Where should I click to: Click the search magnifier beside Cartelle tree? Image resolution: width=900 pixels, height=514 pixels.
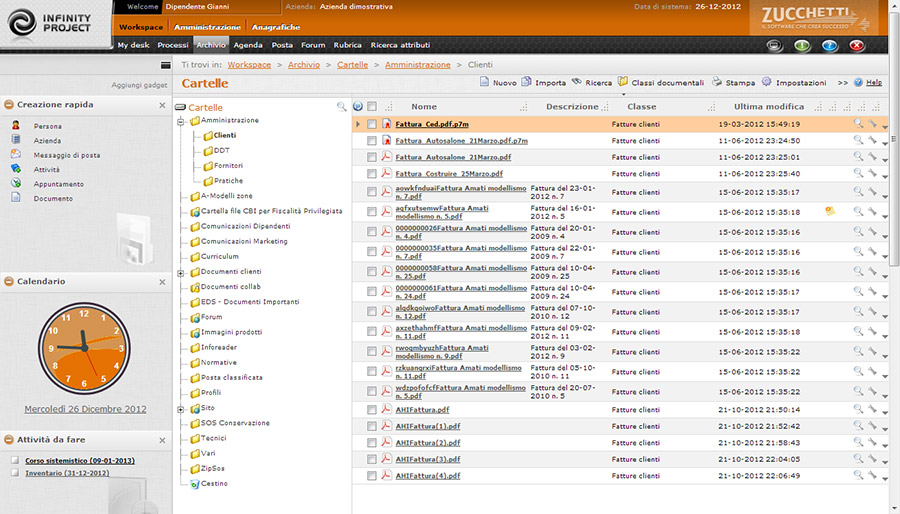pyautogui.click(x=341, y=107)
